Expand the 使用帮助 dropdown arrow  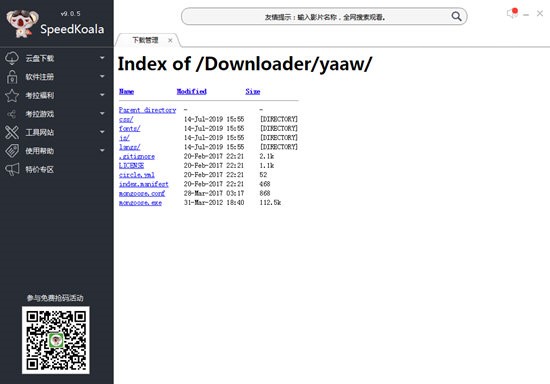102,150
